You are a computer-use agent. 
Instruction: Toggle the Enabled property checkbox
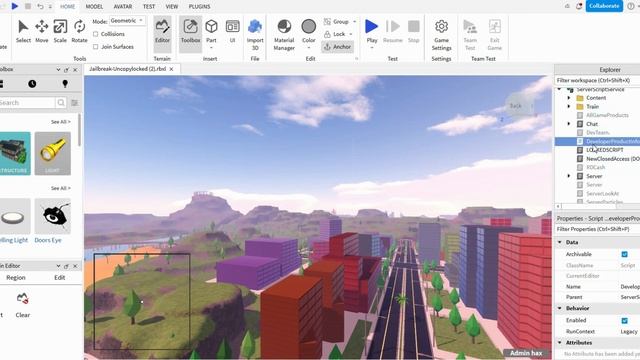pos(624,320)
